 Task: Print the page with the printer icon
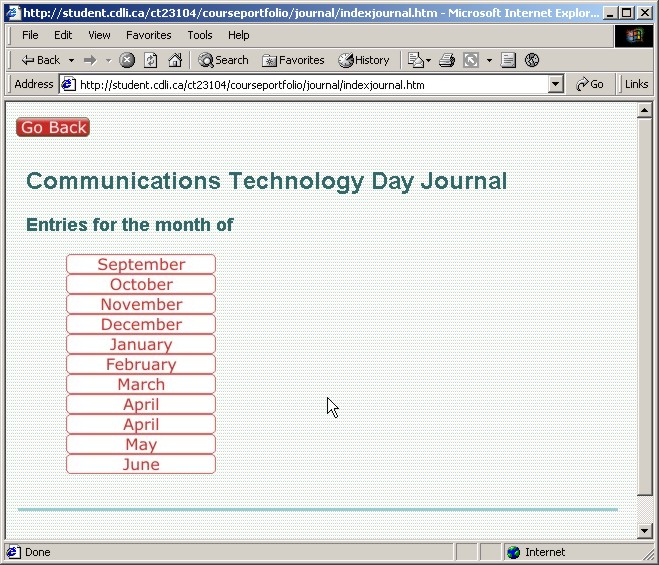point(447,61)
